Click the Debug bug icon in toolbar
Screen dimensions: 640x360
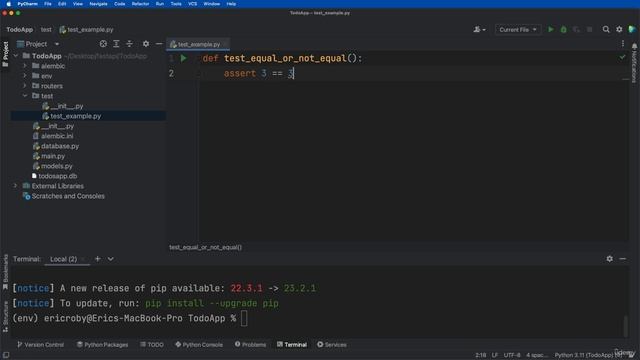pyautogui.click(x=564, y=29)
